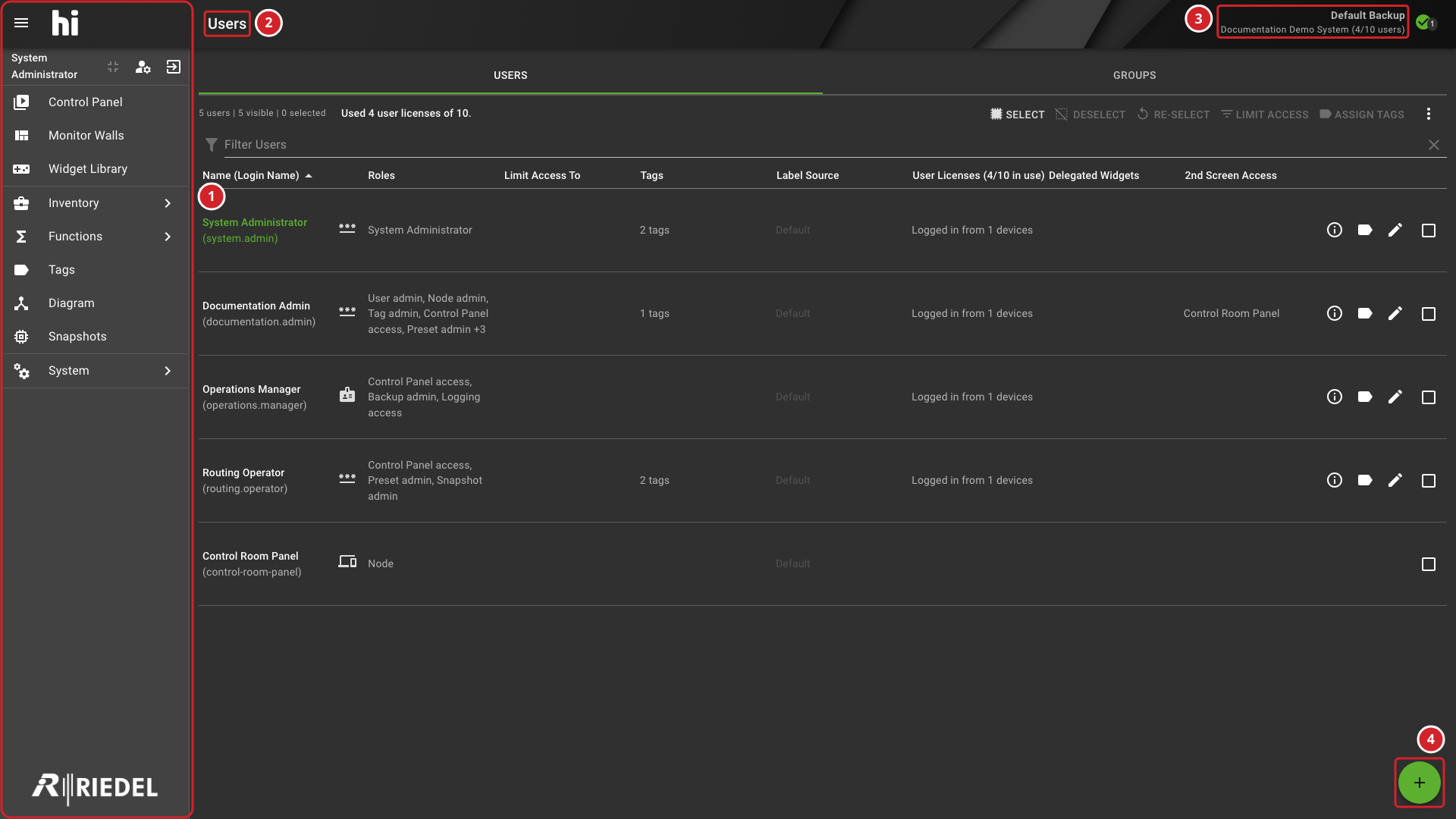Open the hamburger menu
1456x819 pixels.
[x=21, y=23]
